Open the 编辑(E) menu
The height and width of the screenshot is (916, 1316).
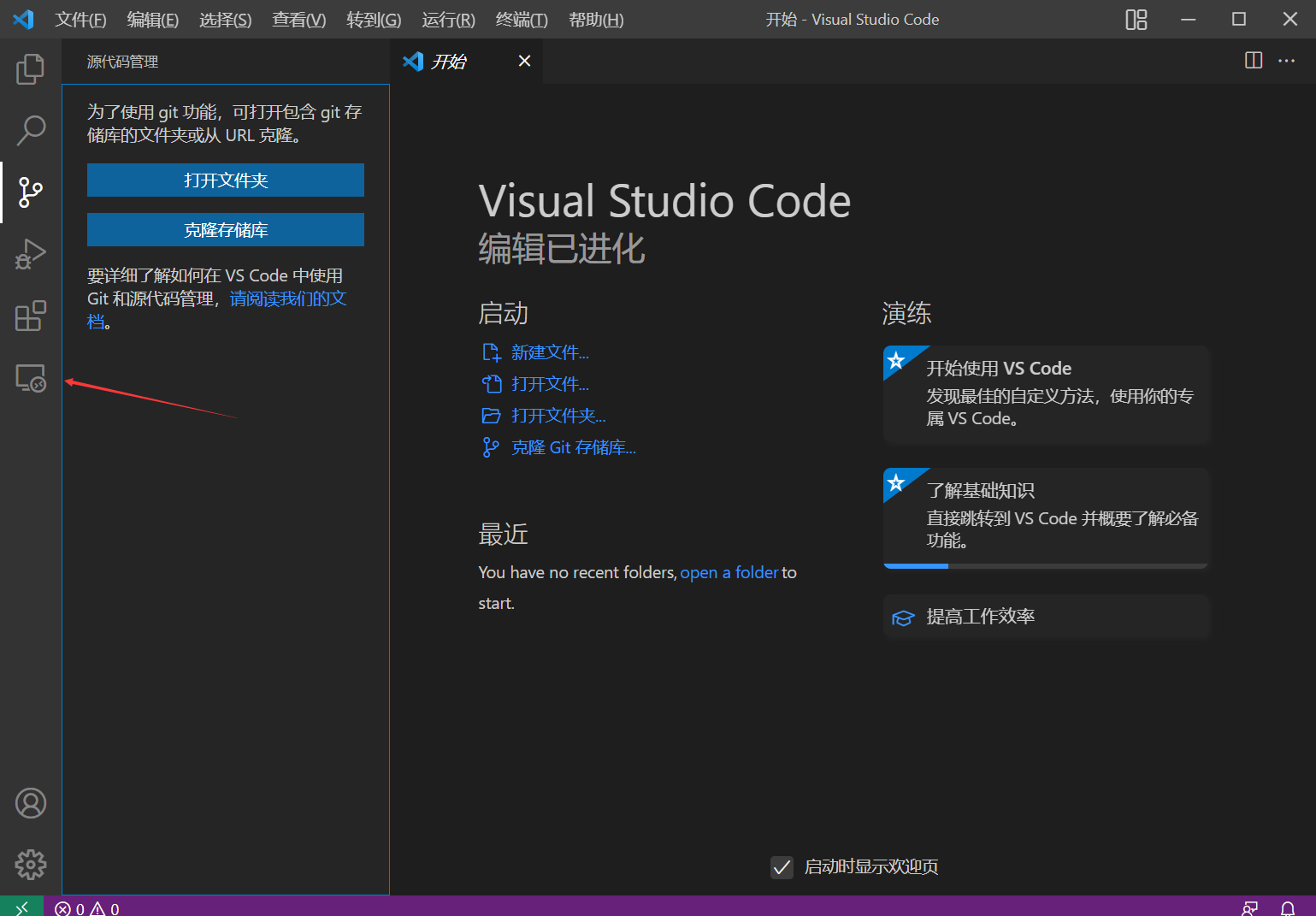[152, 20]
